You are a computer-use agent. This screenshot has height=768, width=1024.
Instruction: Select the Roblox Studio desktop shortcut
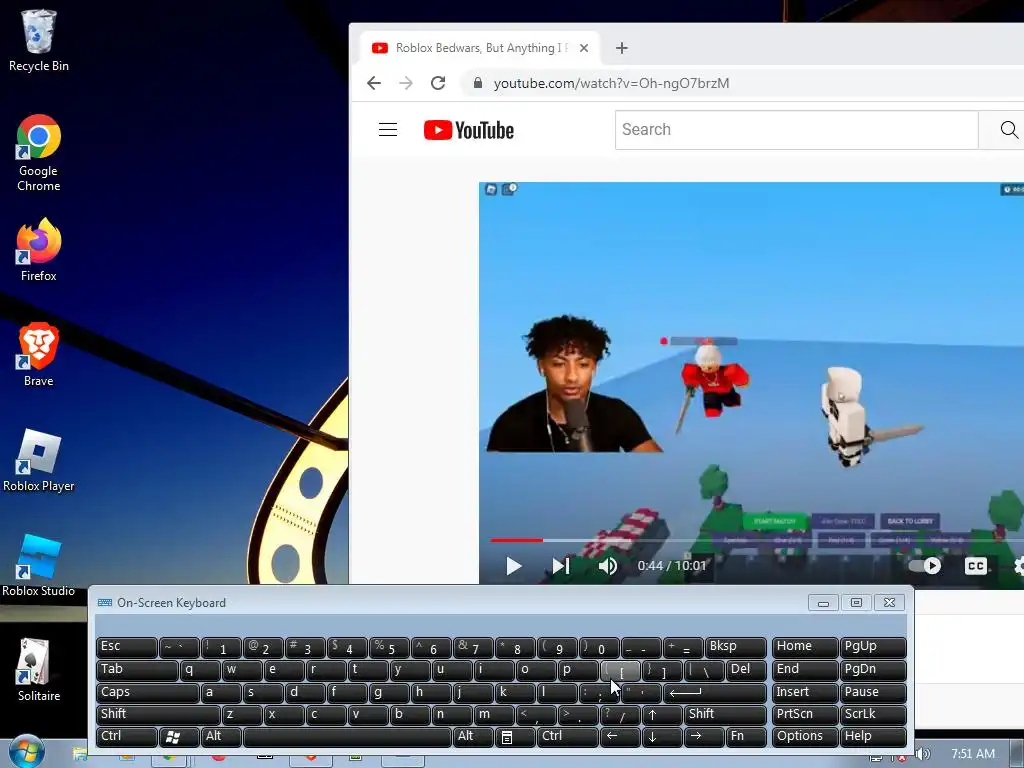(x=39, y=566)
